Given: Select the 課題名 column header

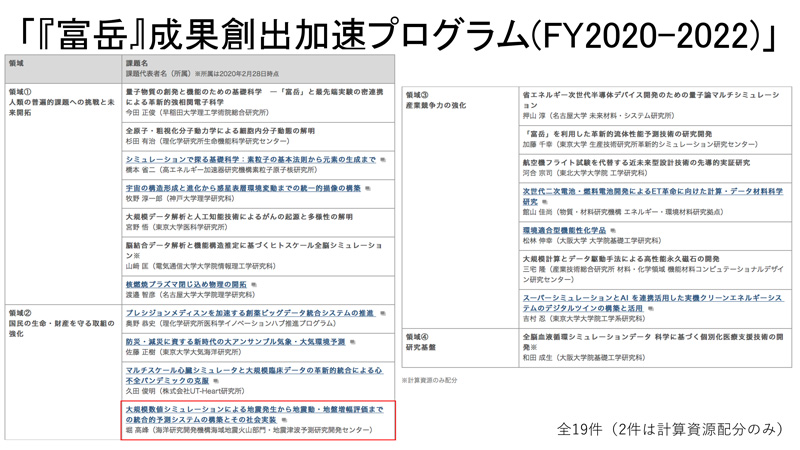Looking at the screenshot, I should [x=258, y=69].
